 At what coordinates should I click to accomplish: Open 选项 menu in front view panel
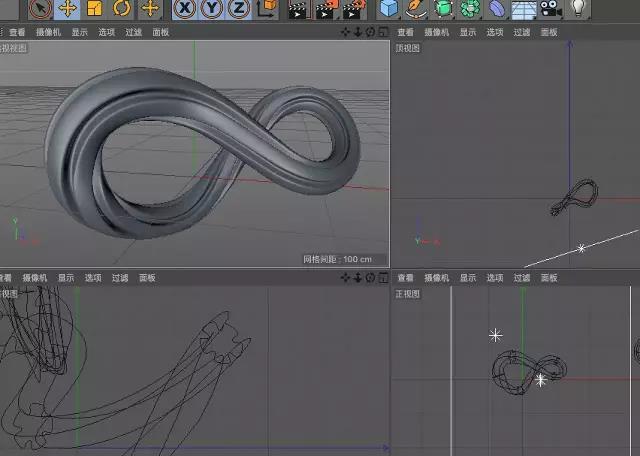495,278
